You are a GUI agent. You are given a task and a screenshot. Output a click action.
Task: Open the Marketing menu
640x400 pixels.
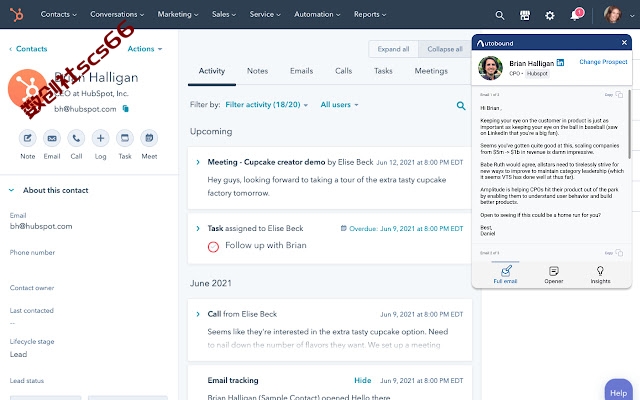(x=178, y=14)
